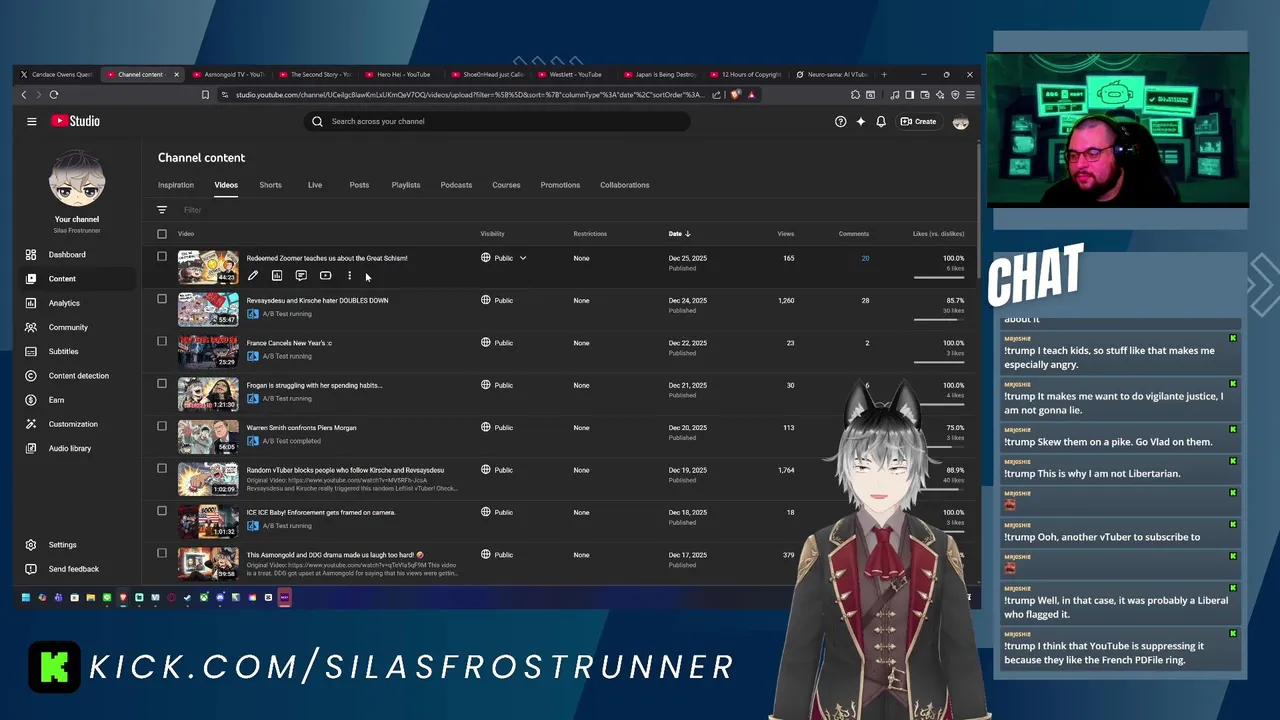Edit details of Redeemed Zoomer video
1280x720 pixels.
click(x=253, y=276)
